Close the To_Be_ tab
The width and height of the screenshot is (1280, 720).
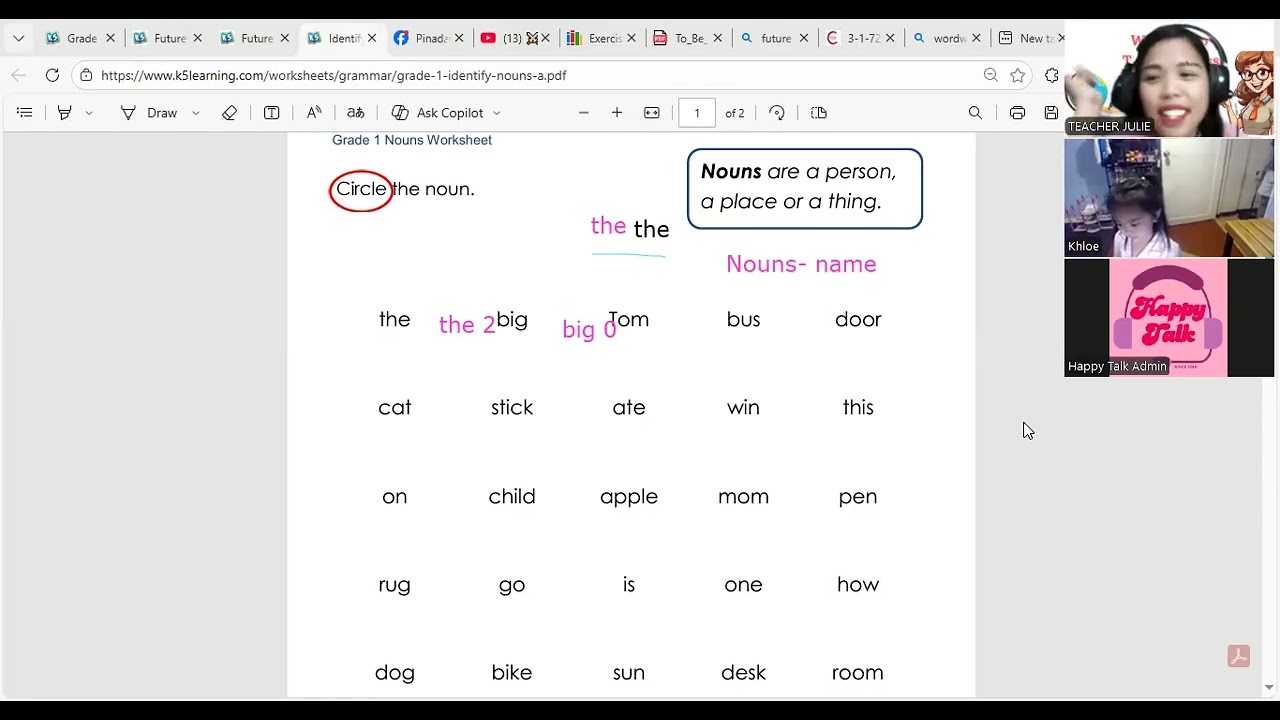717,38
